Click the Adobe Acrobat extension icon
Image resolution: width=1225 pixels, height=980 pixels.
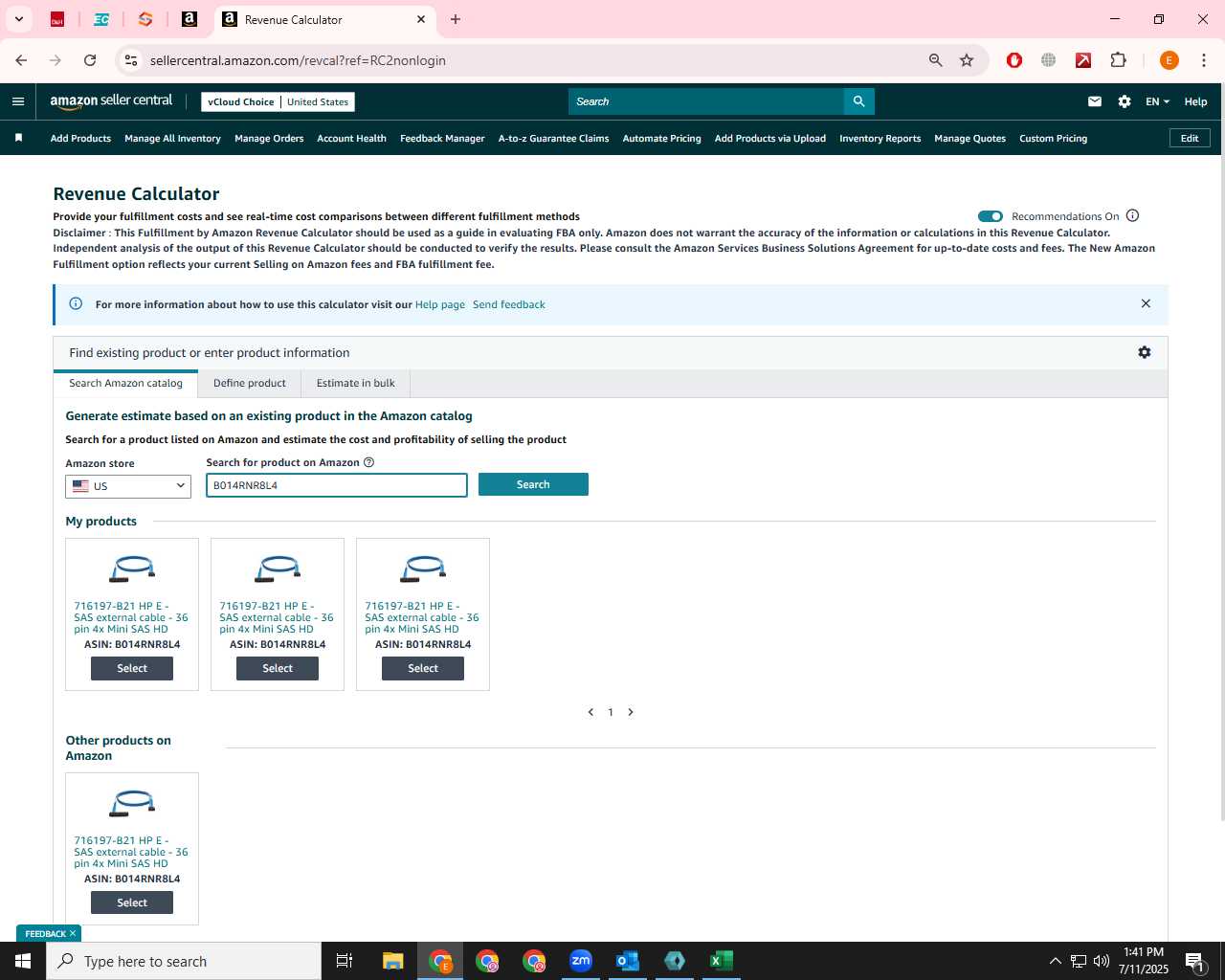pyautogui.click(x=1083, y=60)
